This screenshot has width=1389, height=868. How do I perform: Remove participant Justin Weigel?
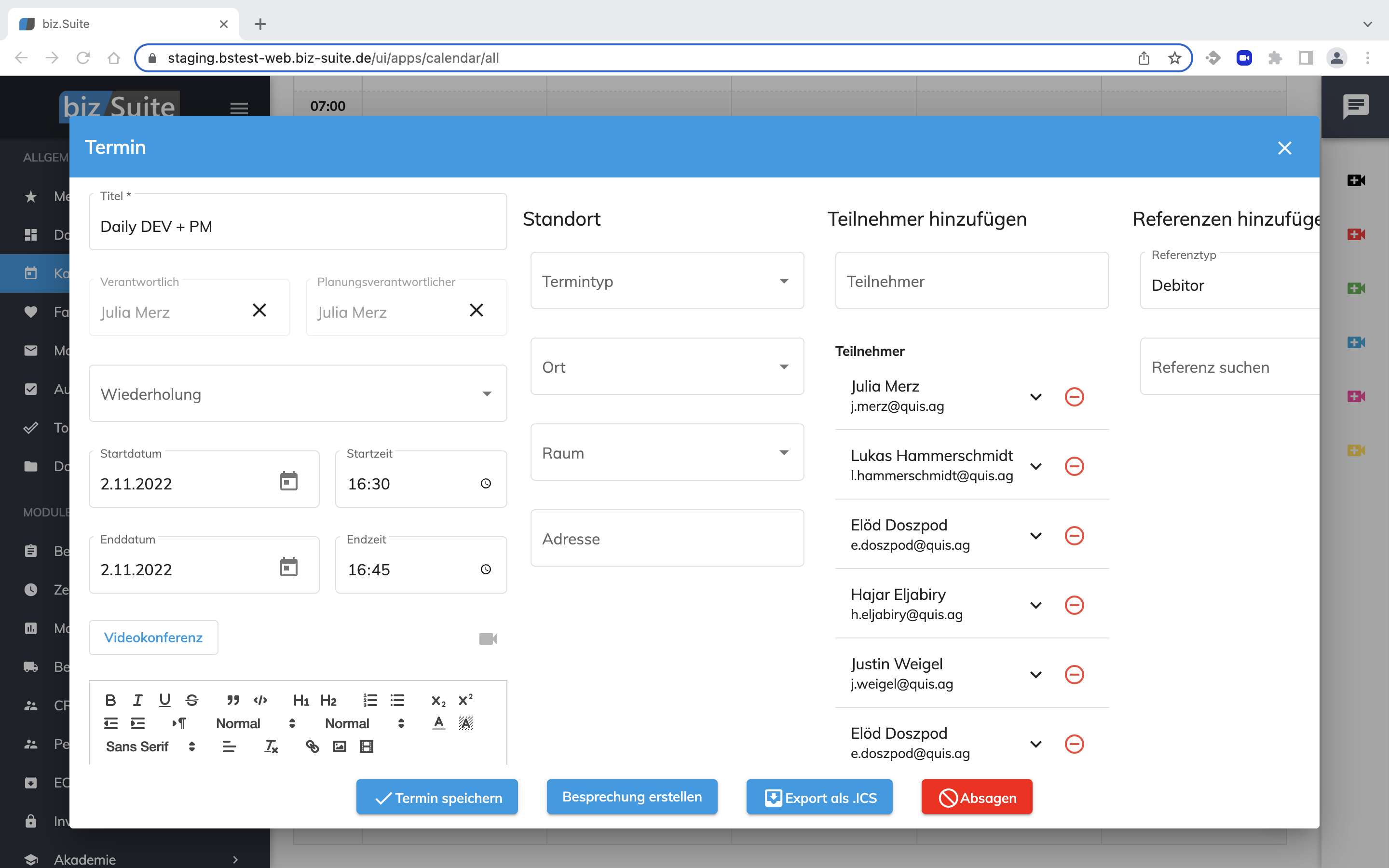(1074, 675)
